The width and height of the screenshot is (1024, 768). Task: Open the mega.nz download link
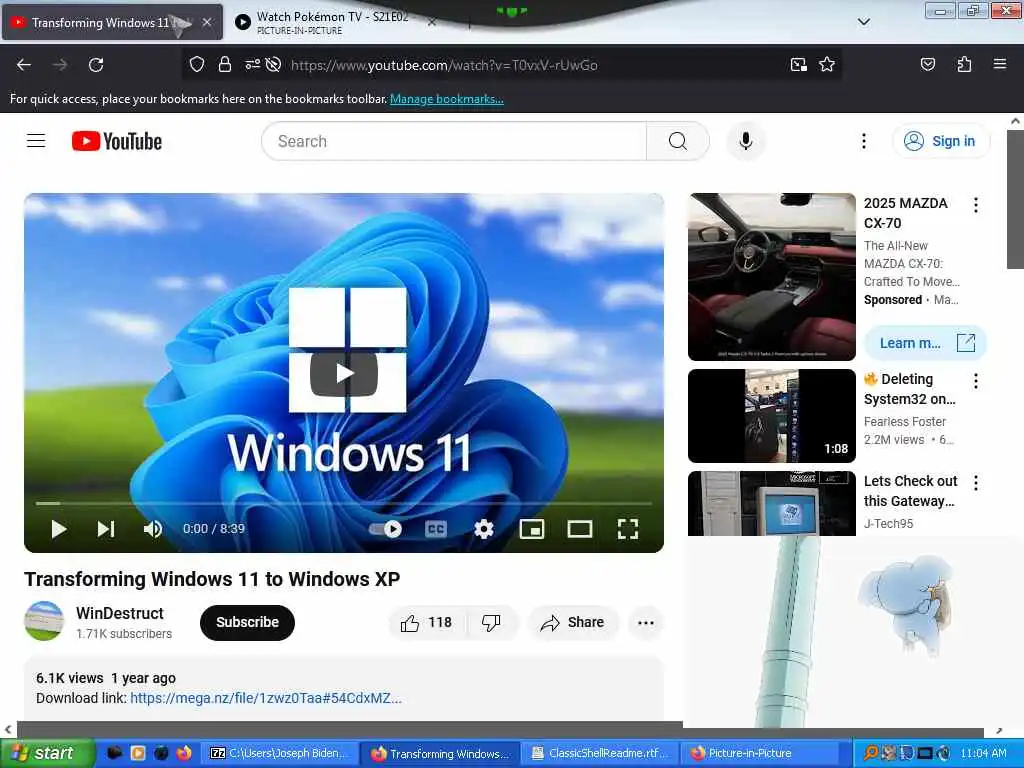(266, 698)
